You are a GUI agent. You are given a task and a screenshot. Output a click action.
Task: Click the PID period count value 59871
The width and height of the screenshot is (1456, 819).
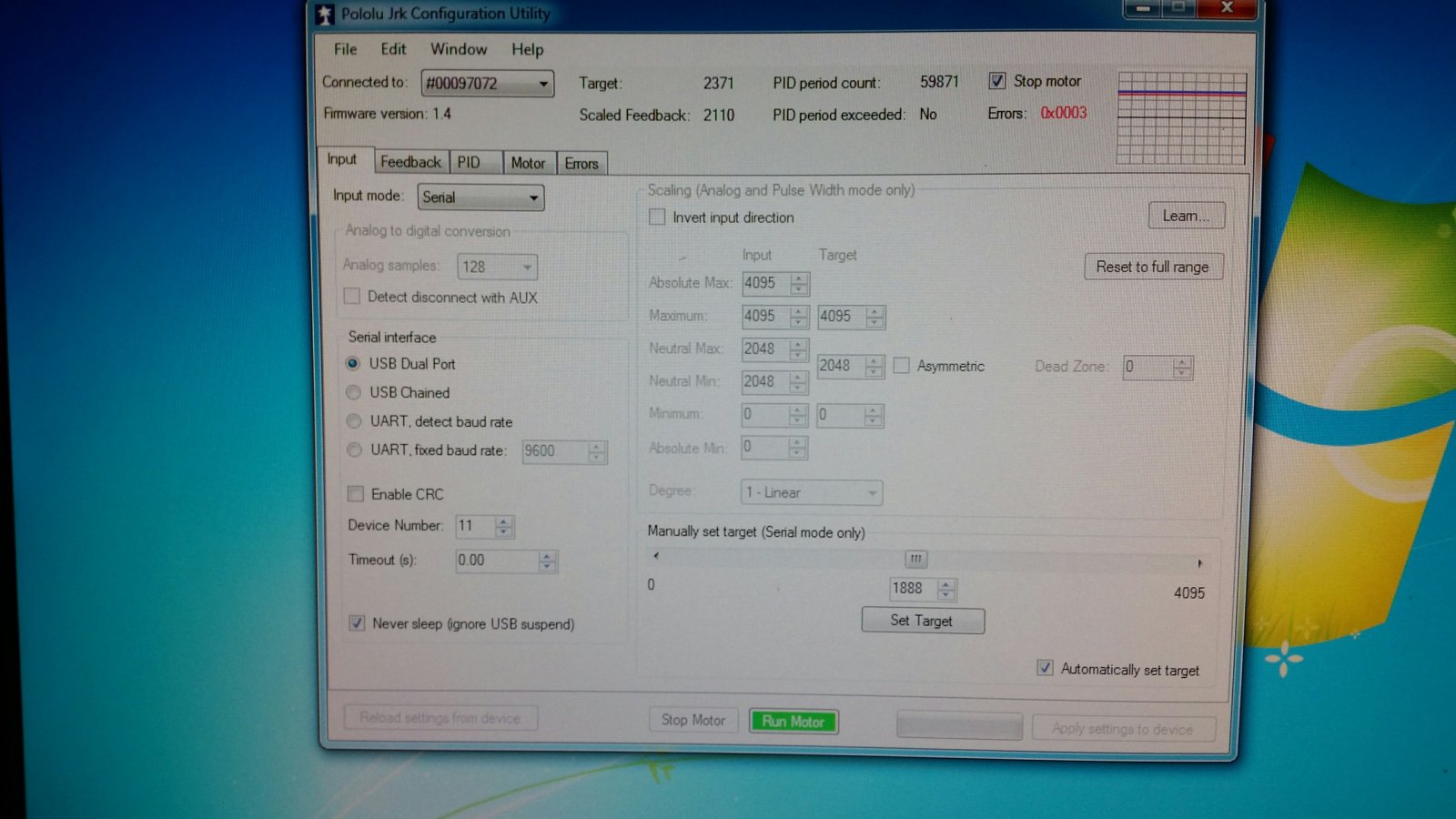pos(939,82)
